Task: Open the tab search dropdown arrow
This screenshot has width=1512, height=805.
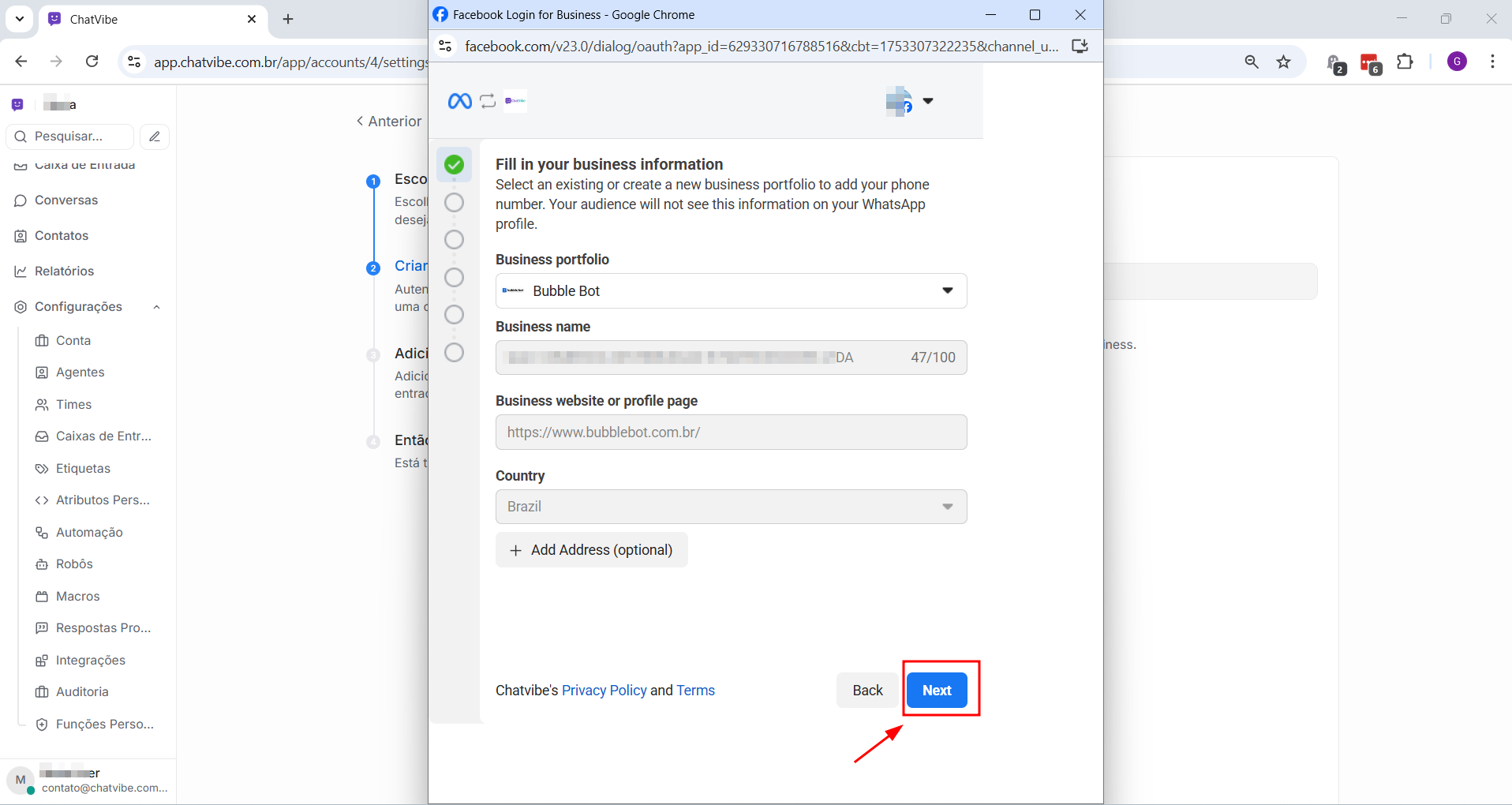Action: click(x=20, y=19)
